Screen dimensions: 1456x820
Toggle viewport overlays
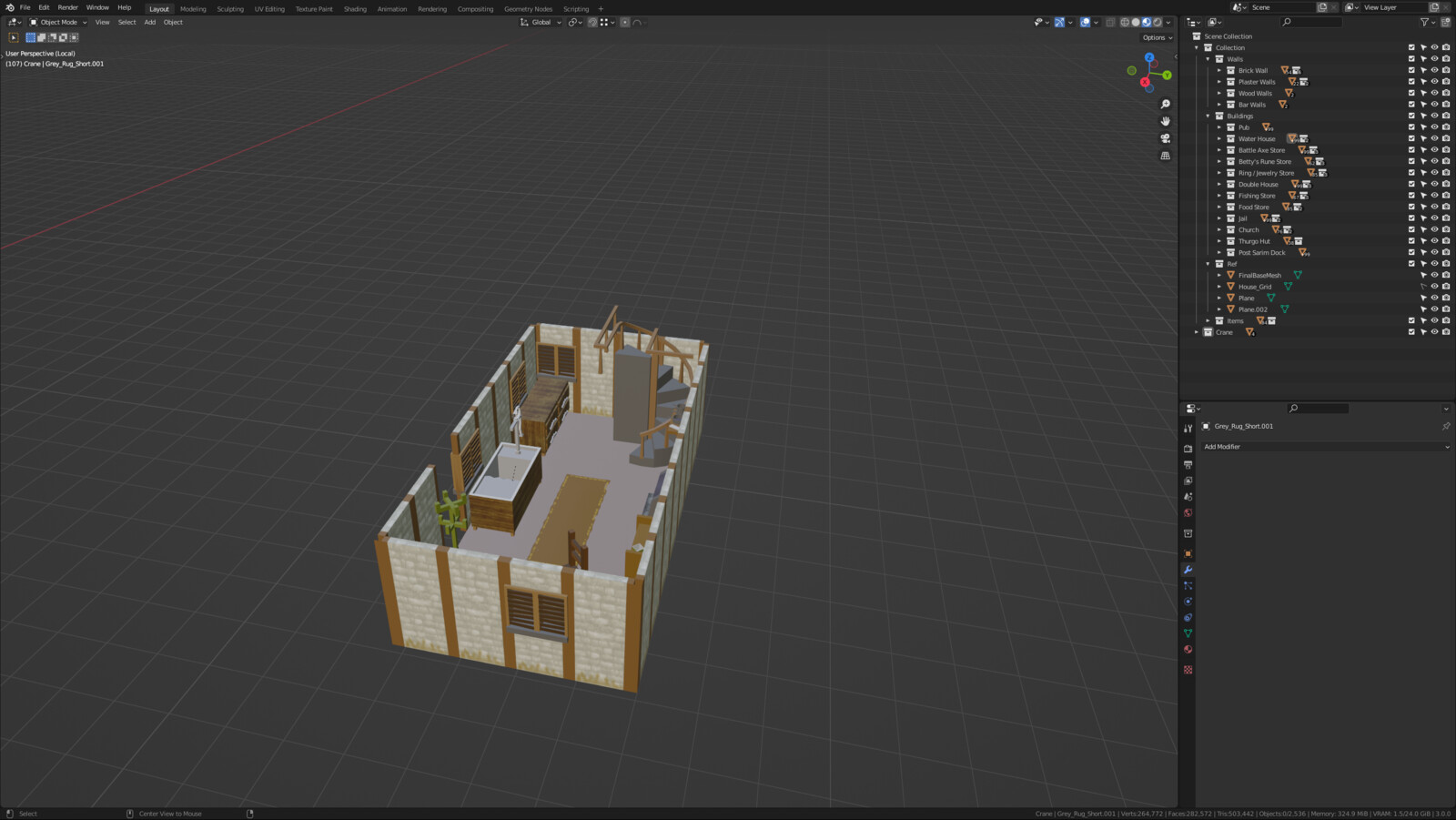pyautogui.click(x=1085, y=22)
